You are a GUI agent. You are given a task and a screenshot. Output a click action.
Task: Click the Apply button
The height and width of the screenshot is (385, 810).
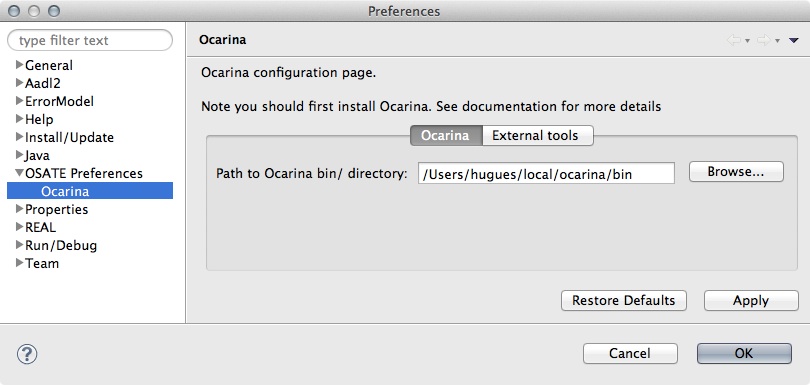pyautogui.click(x=751, y=301)
